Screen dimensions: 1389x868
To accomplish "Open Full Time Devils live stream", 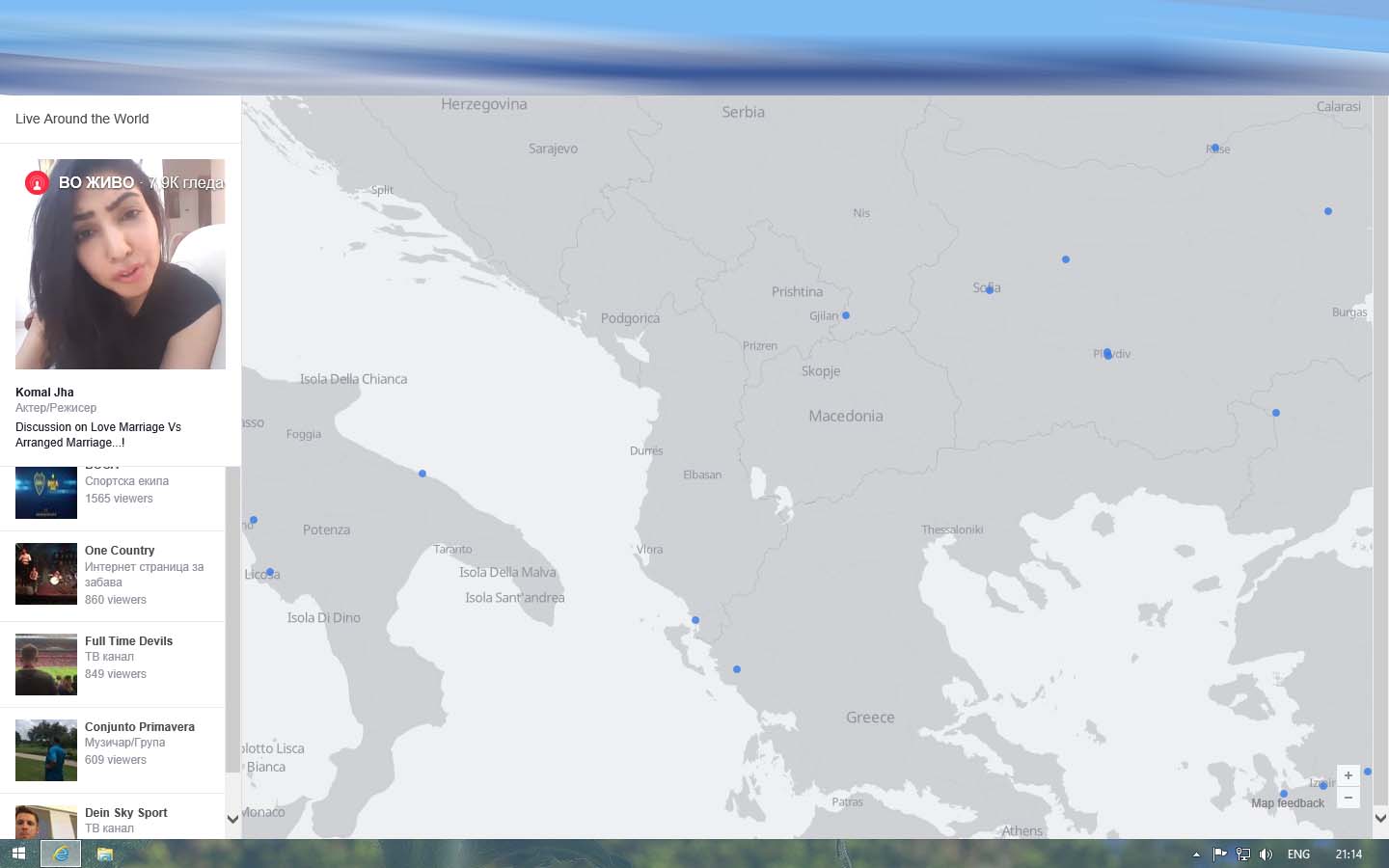I will pos(113,664).
